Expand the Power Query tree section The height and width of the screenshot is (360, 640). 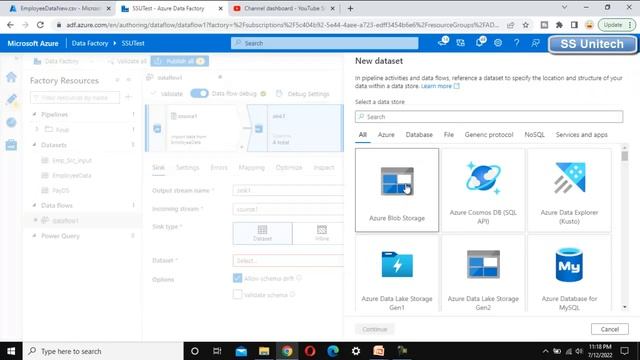pos(34,236)
